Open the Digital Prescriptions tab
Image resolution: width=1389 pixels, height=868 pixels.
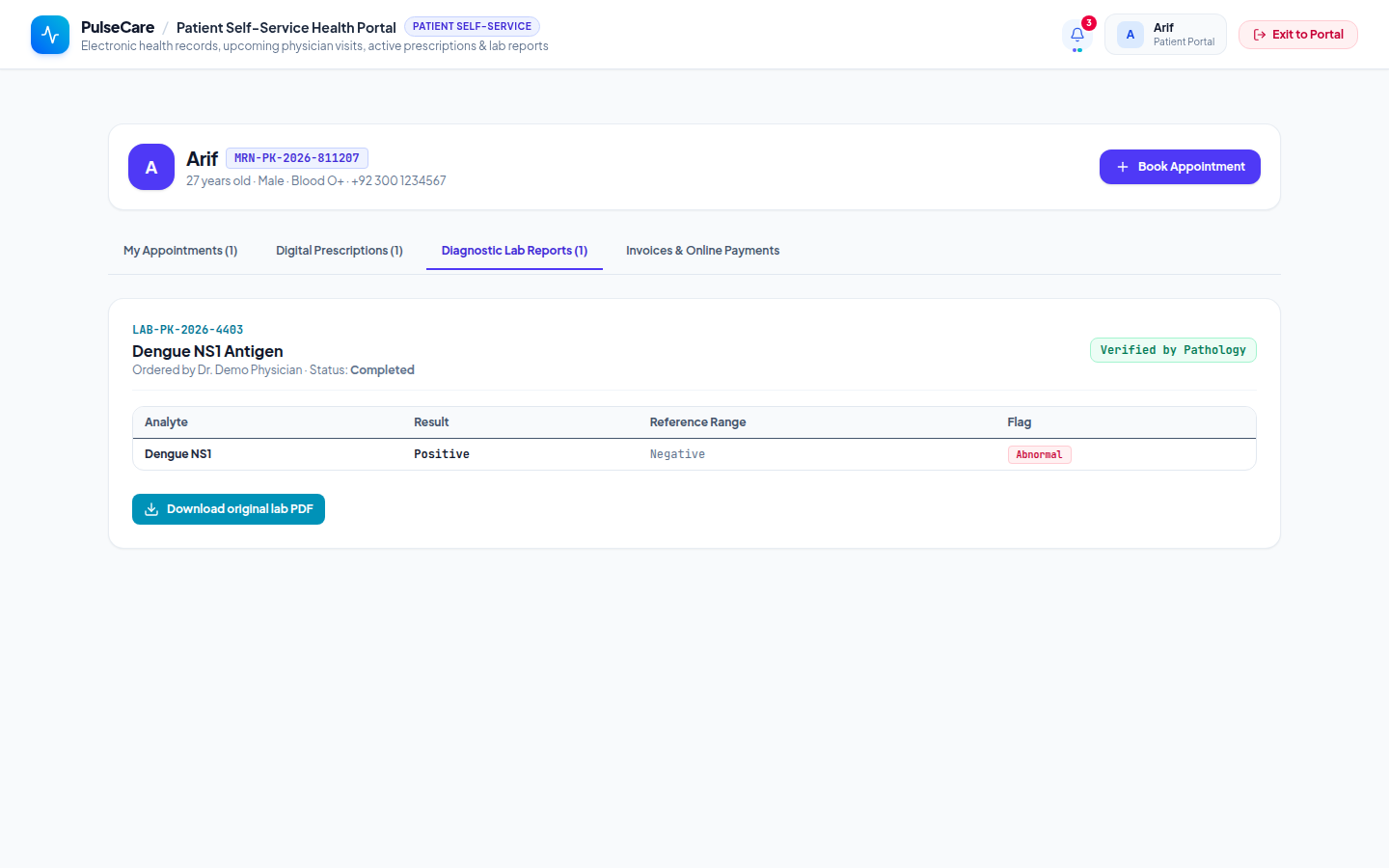(x=340, y=251)
